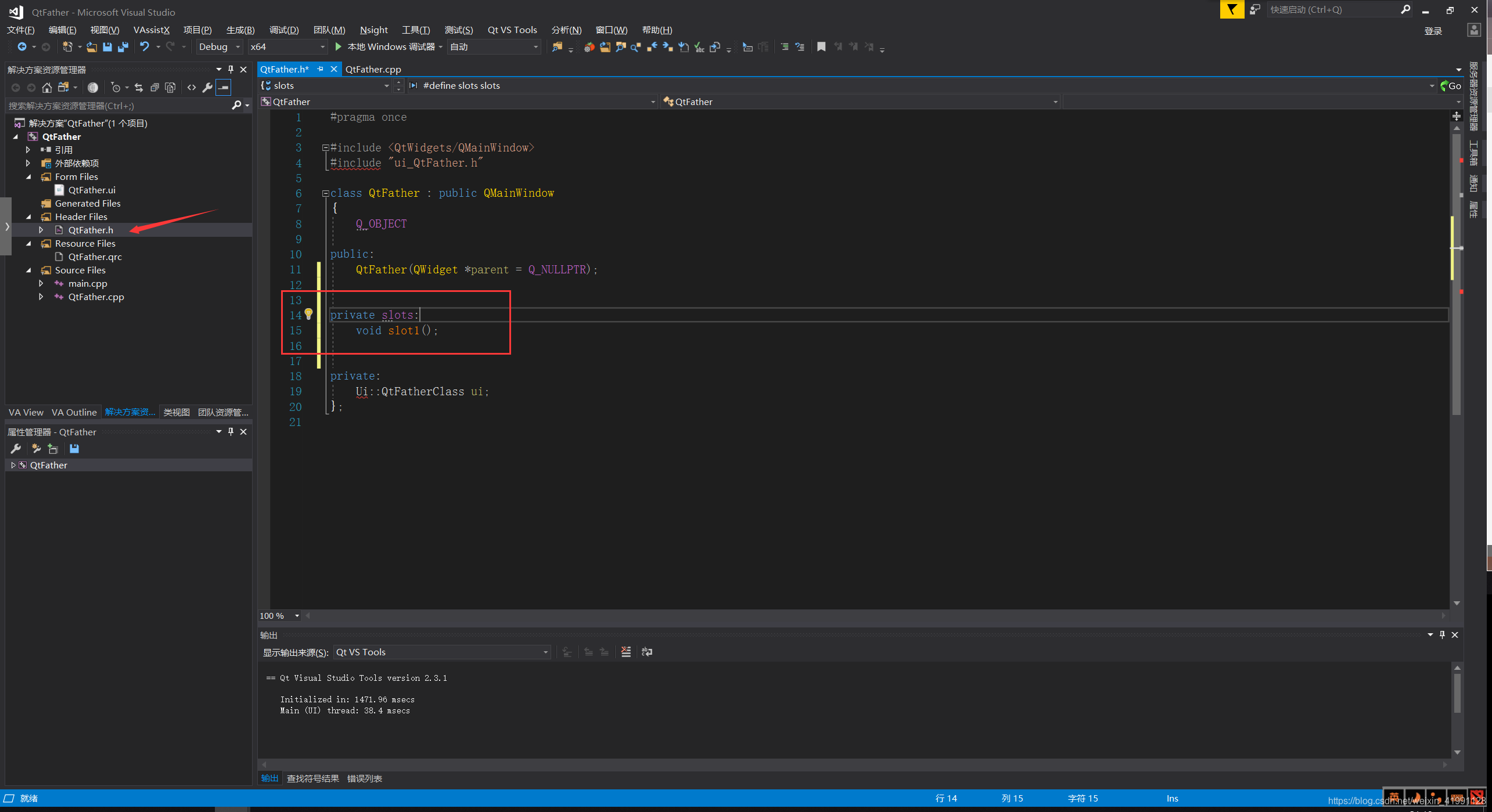Open the Qt VS Tools menu
Image resolution: width=1492 pixels, height=812 pixels.
512,30
